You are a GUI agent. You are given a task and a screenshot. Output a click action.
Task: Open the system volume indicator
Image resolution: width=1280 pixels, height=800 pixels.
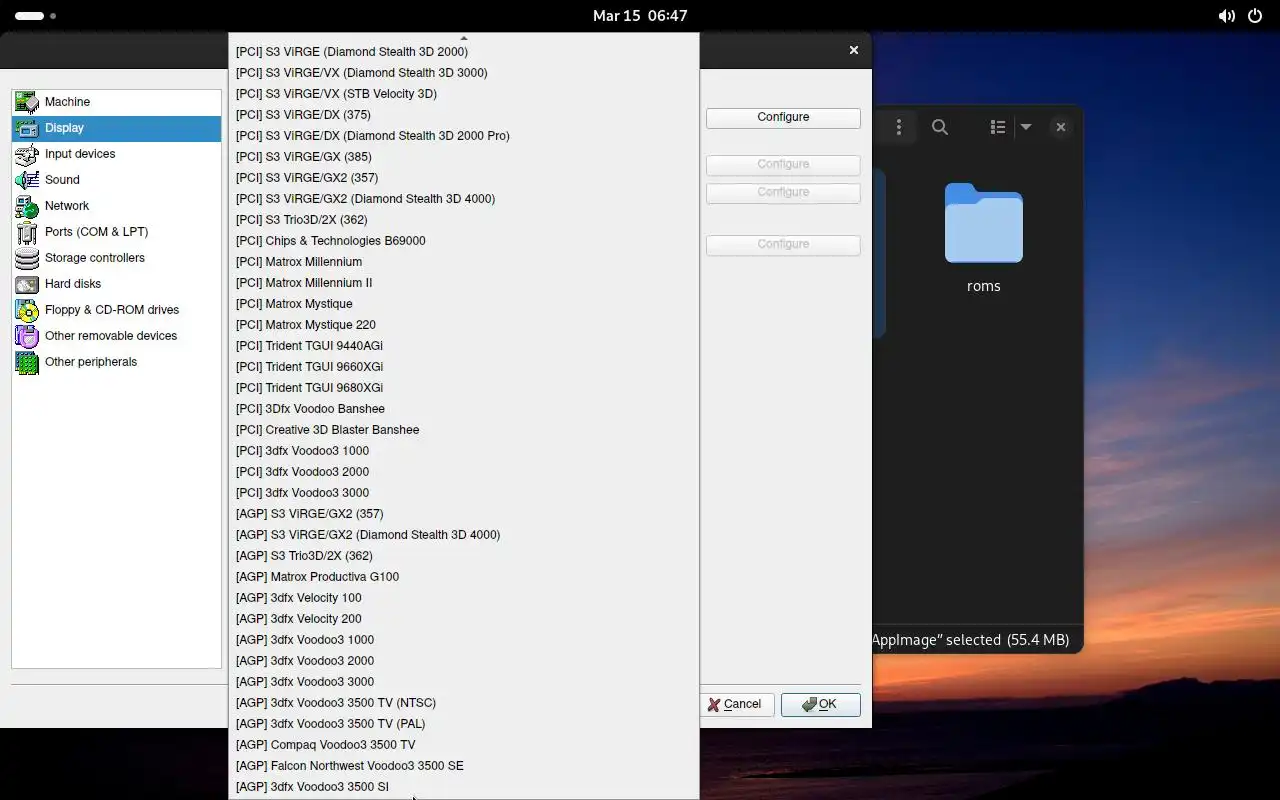(1226, 16)
